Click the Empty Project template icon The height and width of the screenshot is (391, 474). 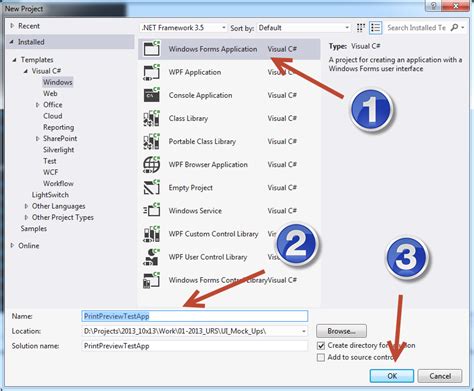point(152,188)
